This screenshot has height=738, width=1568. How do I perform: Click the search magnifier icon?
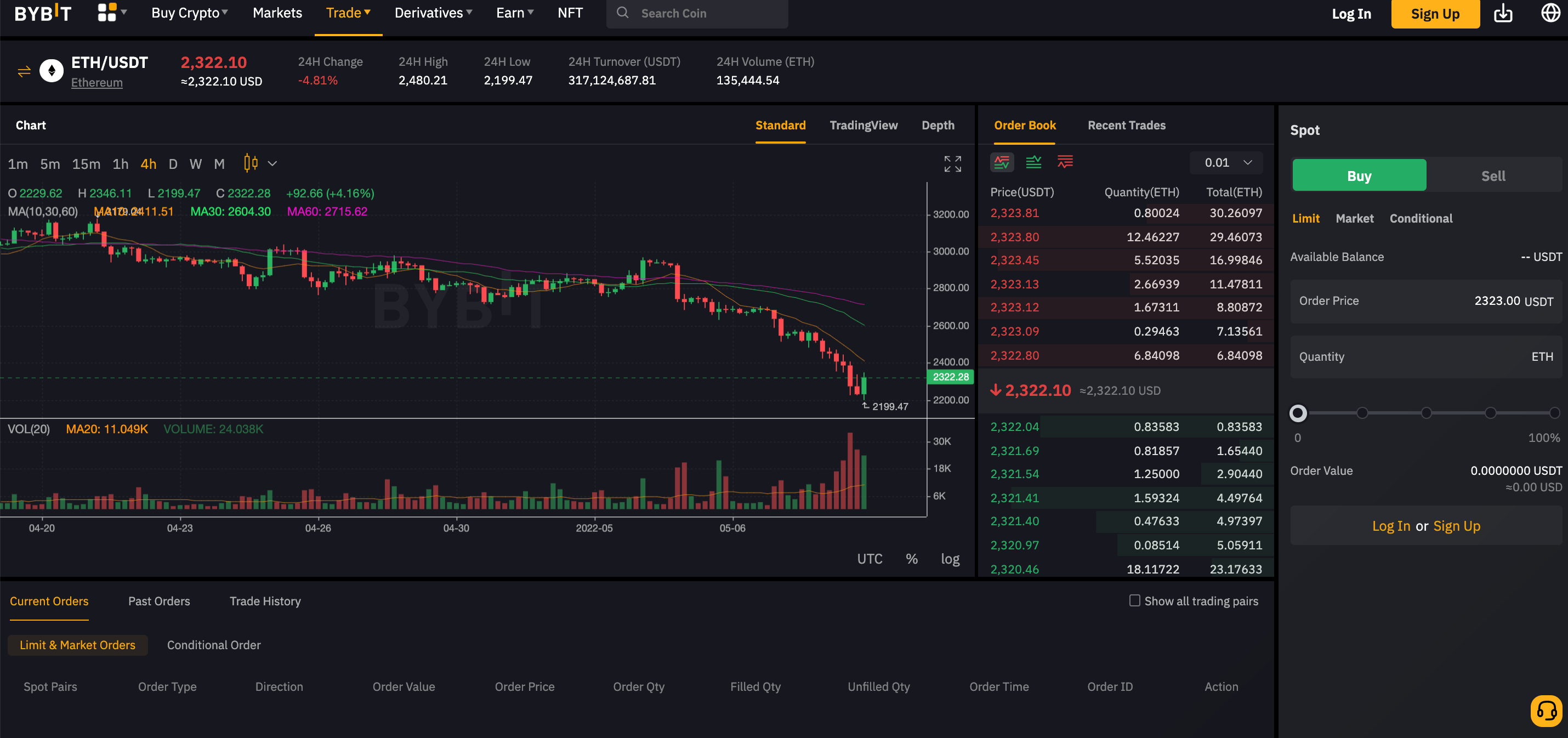pos(622,13)
